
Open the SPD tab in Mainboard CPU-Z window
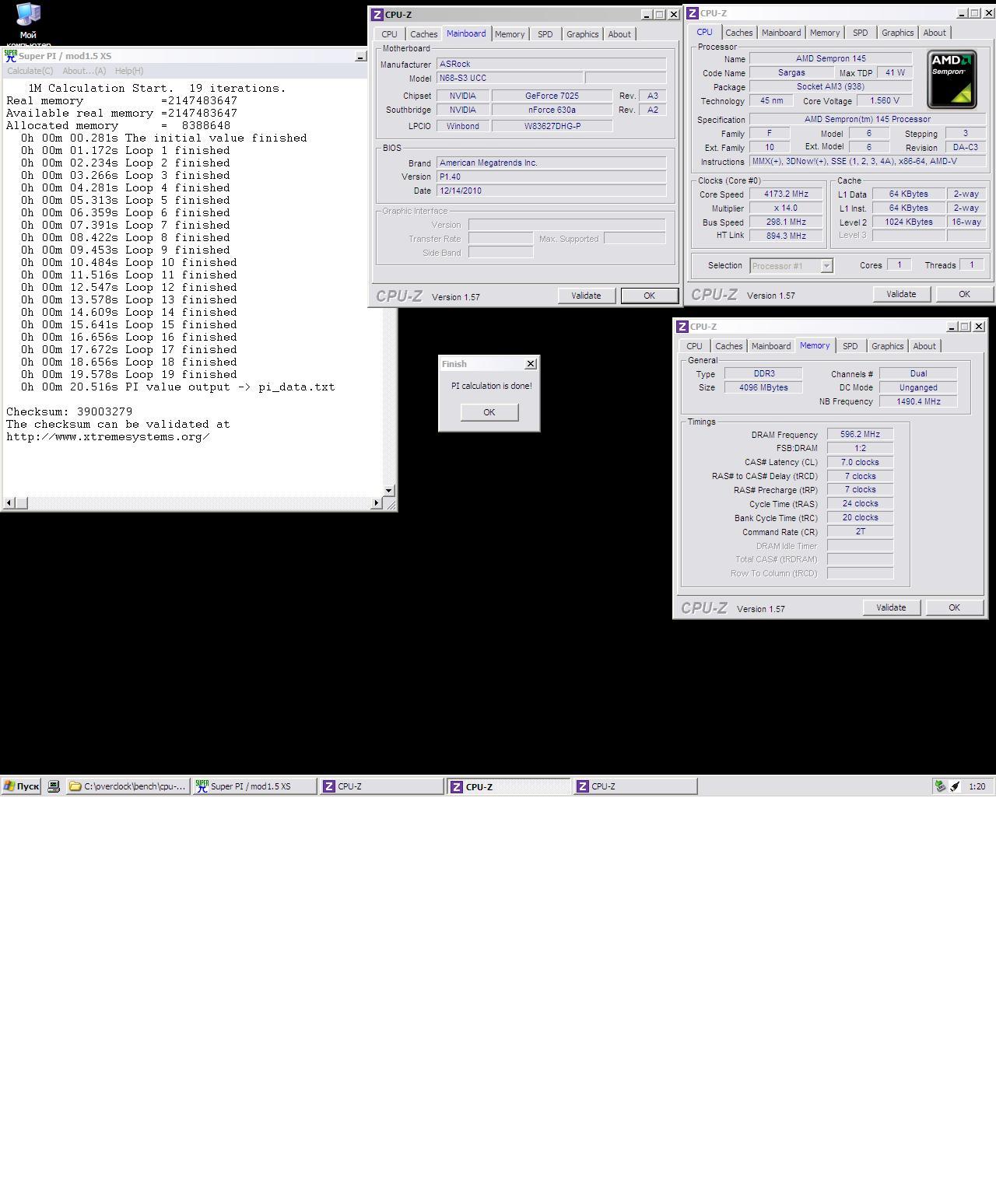click(x=545, y=34)
